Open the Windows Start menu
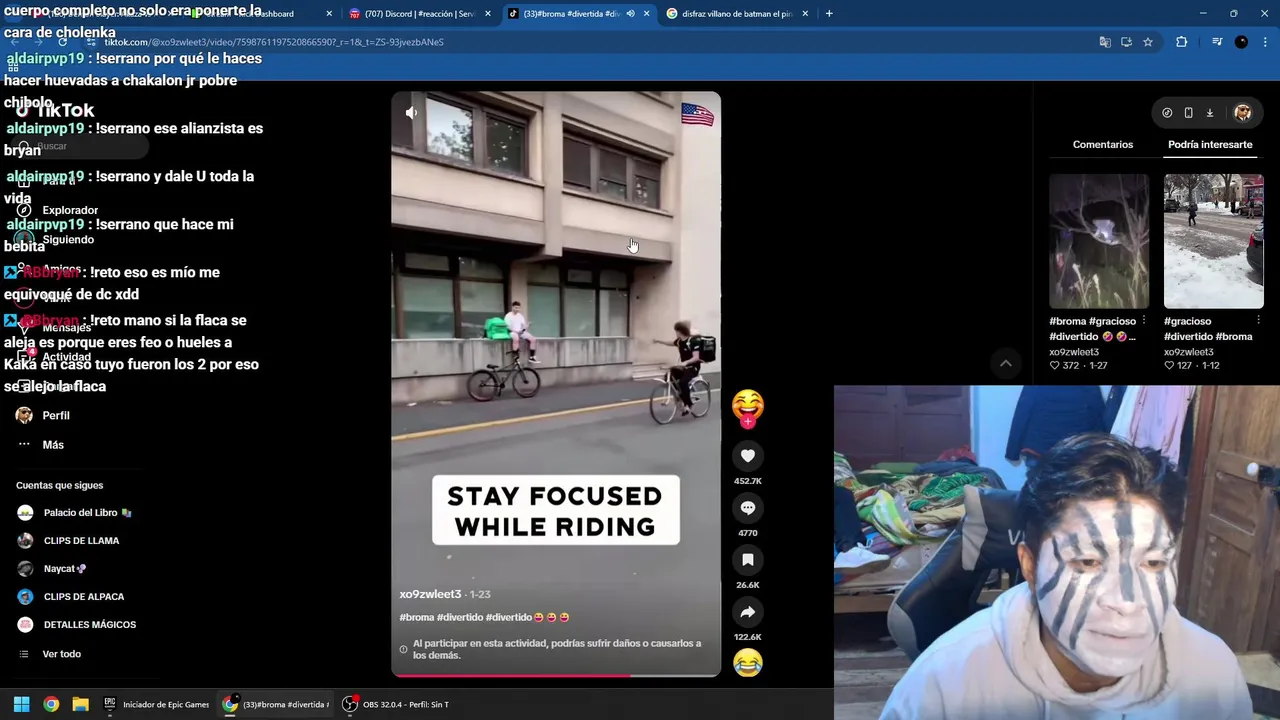Viewport: 1280px width, 720px height. pyautogui.click(x=21, y=704)
